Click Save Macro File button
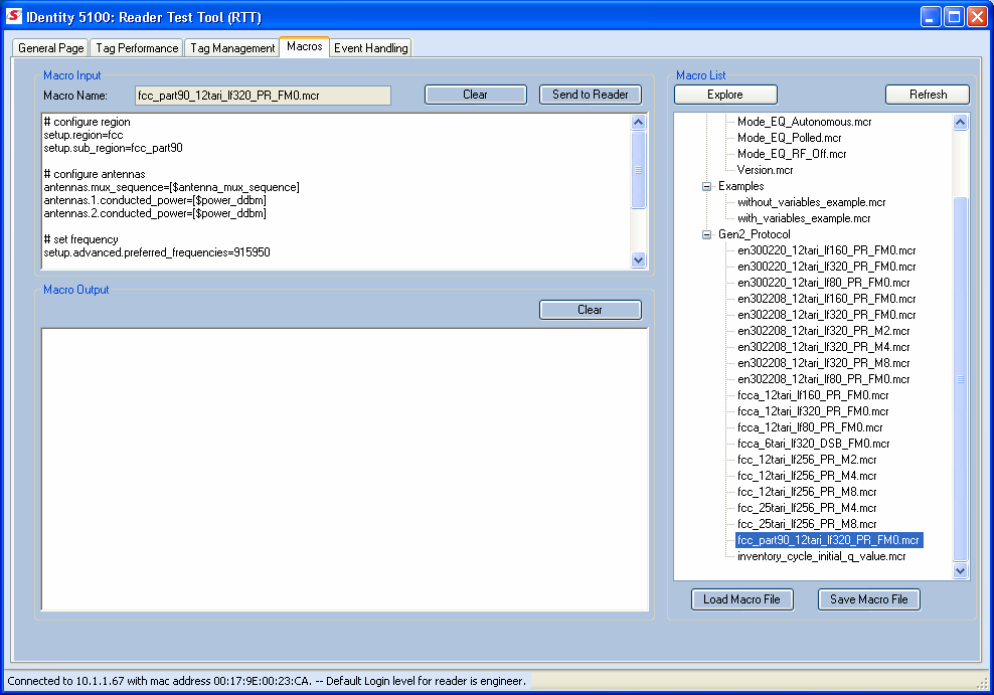 pos(868,599)
